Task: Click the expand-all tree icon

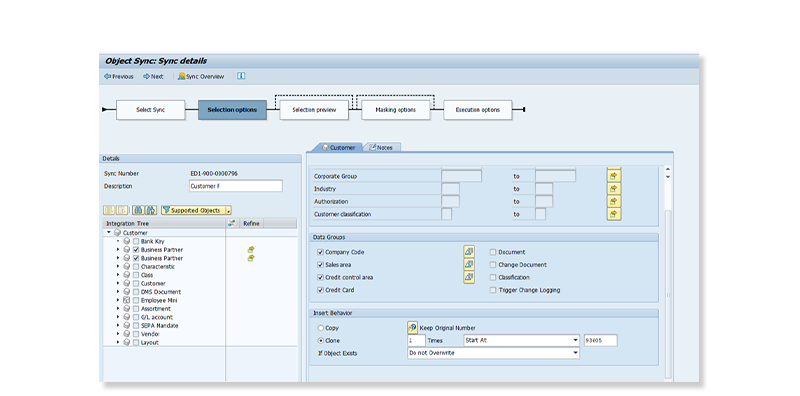Action: point(109,210)
